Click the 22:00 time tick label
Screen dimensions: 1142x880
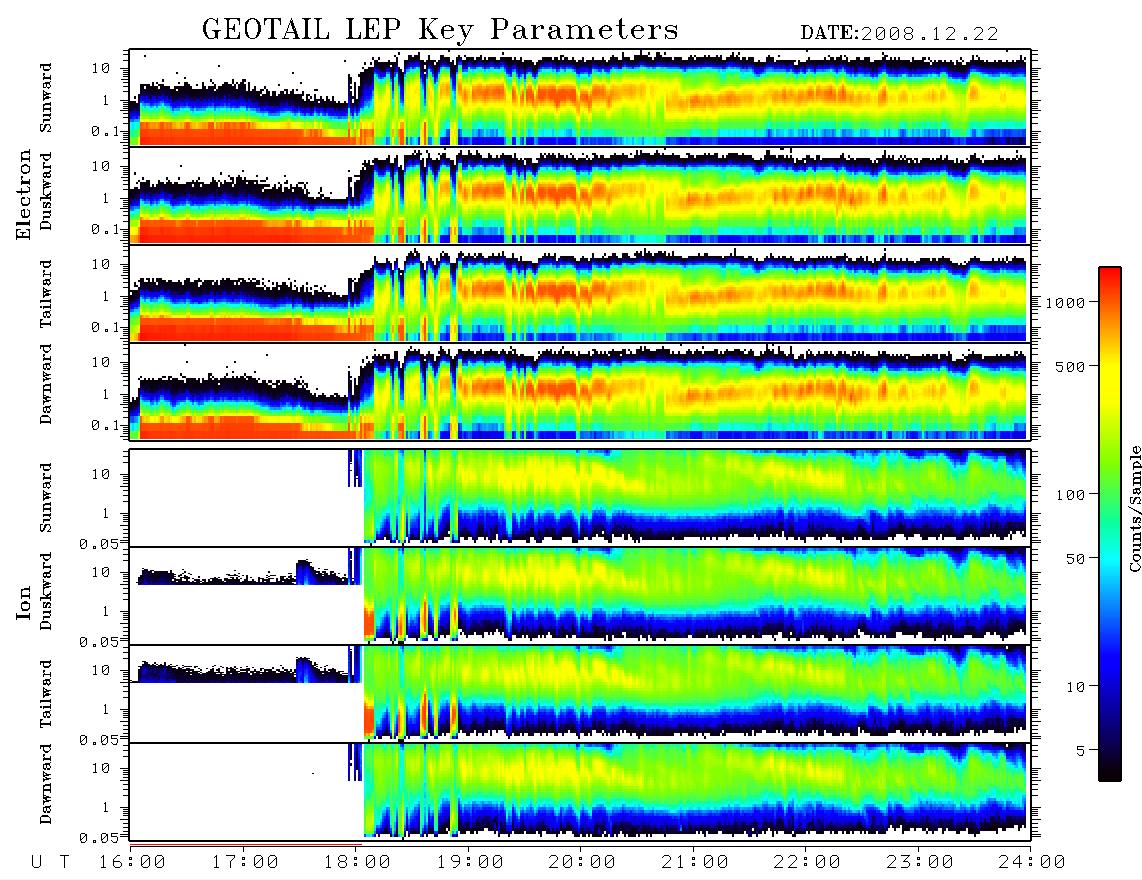(x=807, y=863)
